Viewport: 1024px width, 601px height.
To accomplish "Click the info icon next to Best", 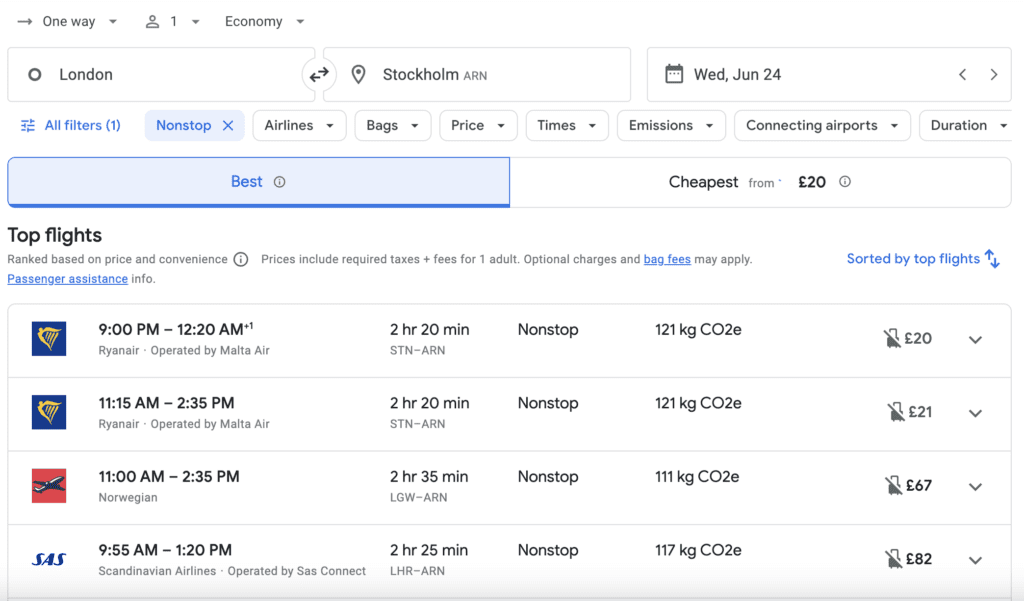I will (x=278, y=182).
